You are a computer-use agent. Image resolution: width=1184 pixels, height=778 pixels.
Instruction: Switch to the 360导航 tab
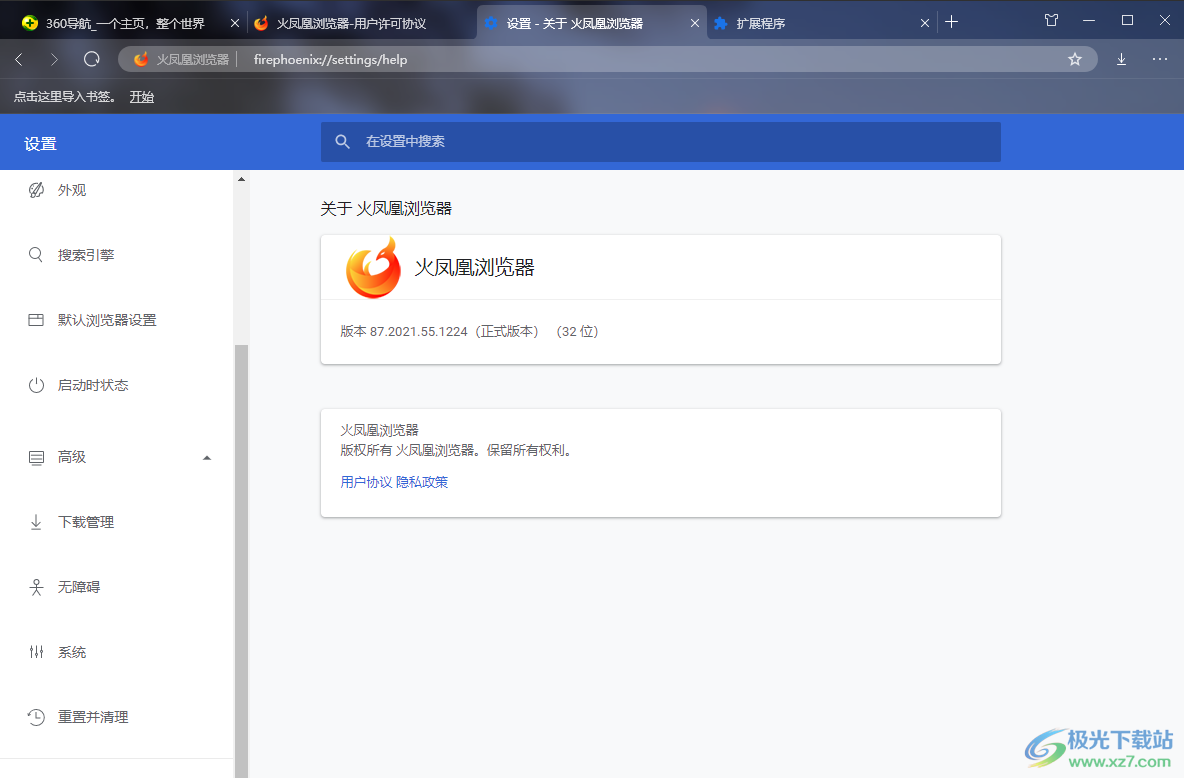tap(125, 23)
